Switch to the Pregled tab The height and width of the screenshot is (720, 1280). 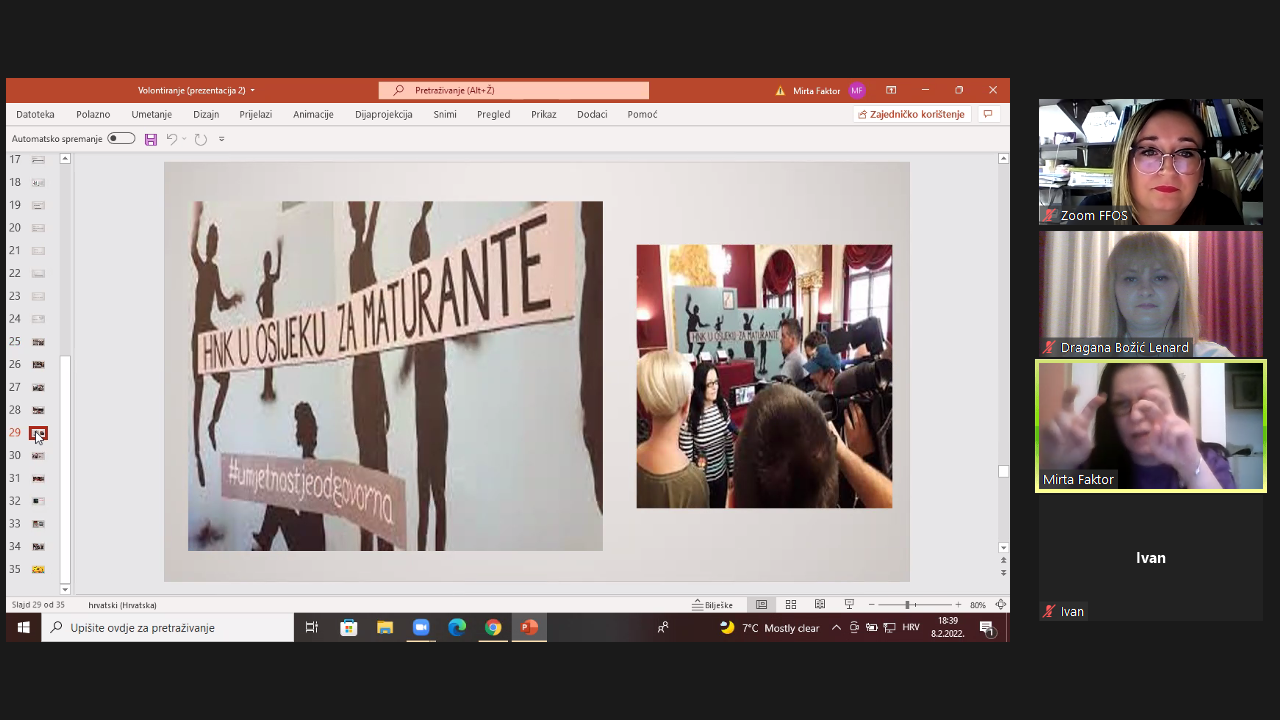click(494, 114)
